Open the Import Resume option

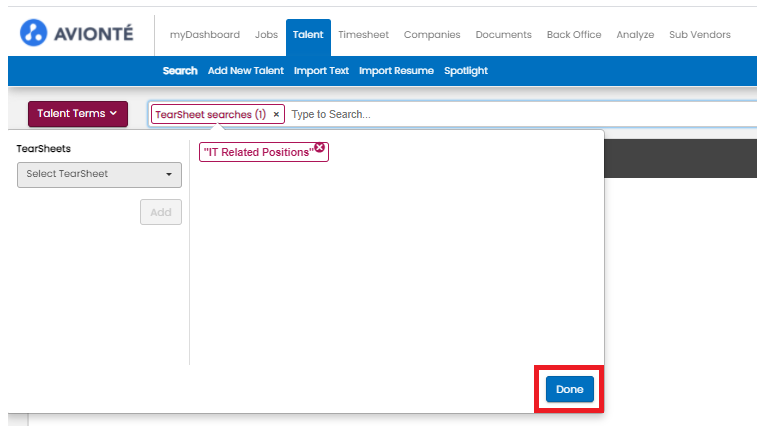tap(397, 71)
